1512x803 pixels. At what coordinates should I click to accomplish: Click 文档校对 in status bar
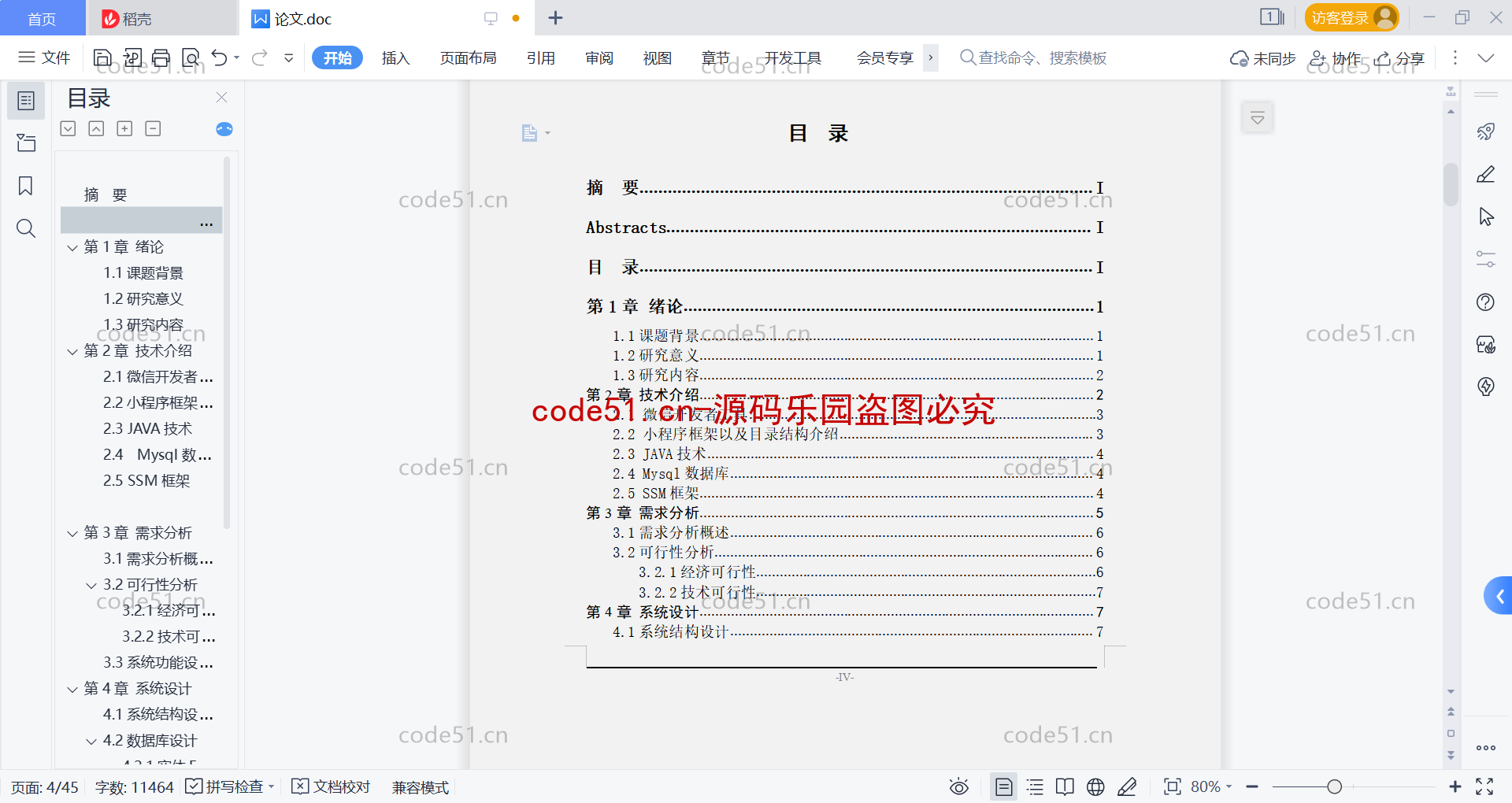331,786
